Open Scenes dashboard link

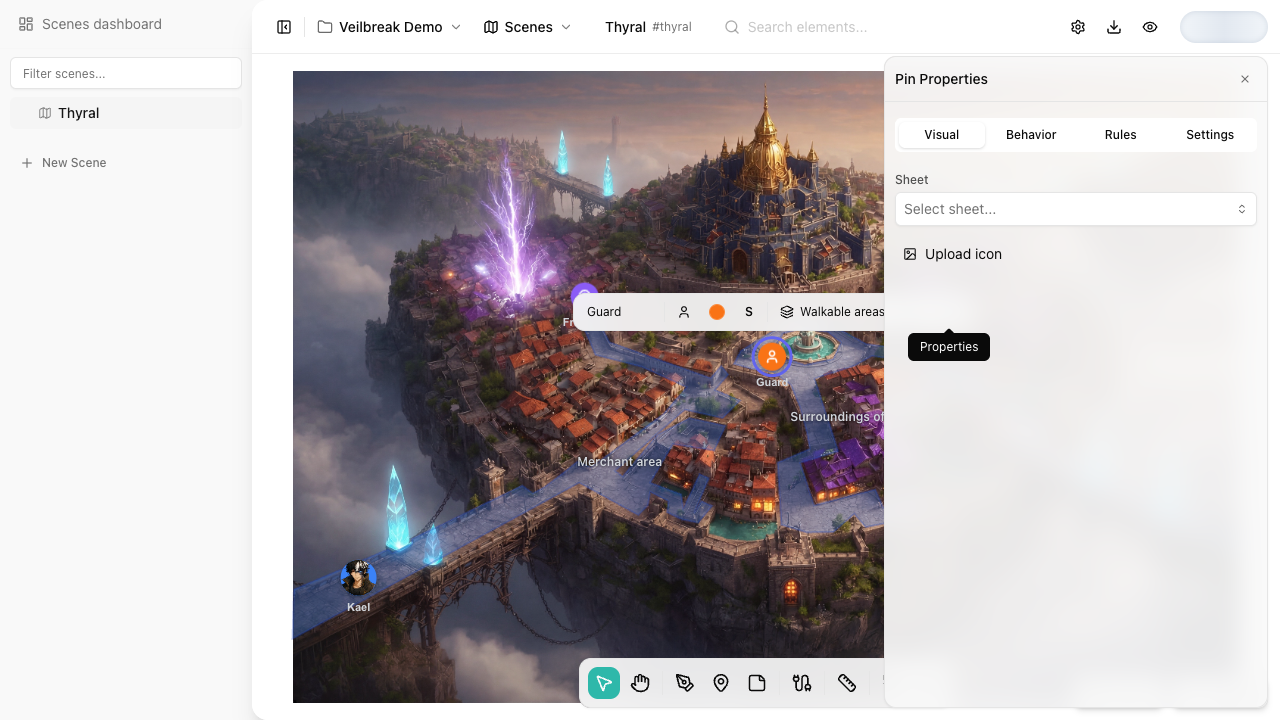tap(90, 24)
